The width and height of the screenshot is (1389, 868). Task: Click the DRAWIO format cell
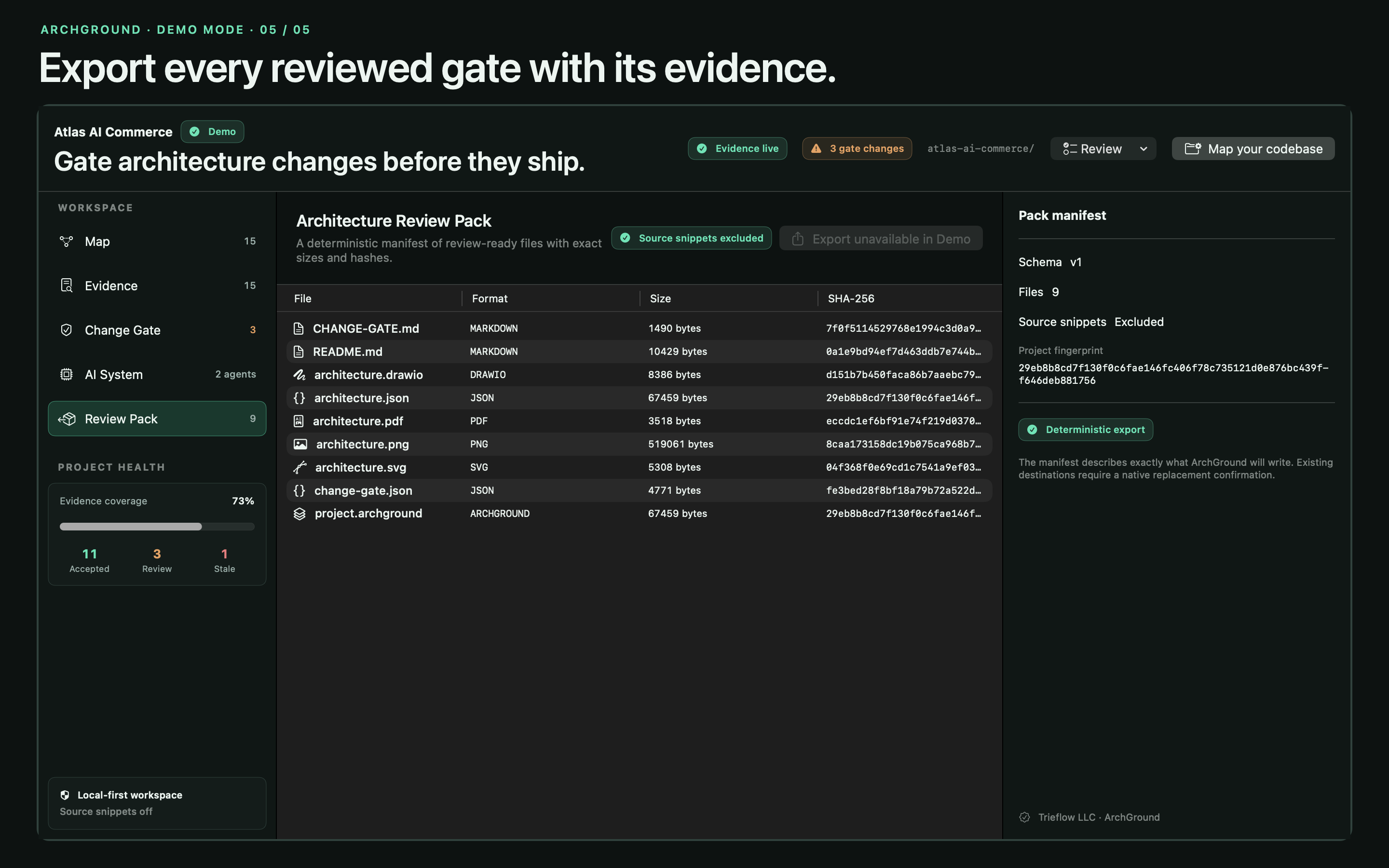click(x=488, y=375)
